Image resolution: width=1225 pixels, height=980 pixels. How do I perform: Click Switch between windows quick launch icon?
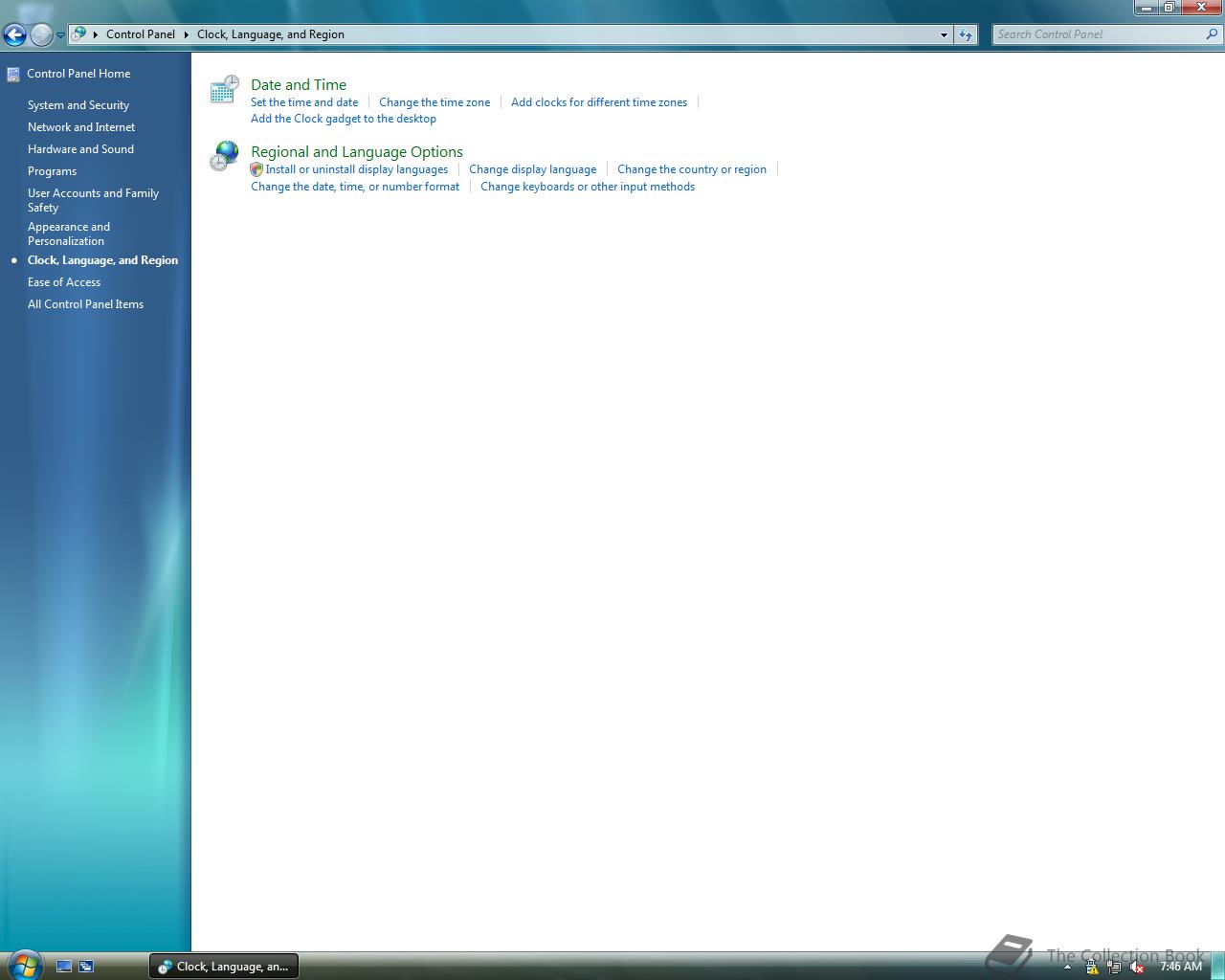pyautogui.click(x=86, y=967)
